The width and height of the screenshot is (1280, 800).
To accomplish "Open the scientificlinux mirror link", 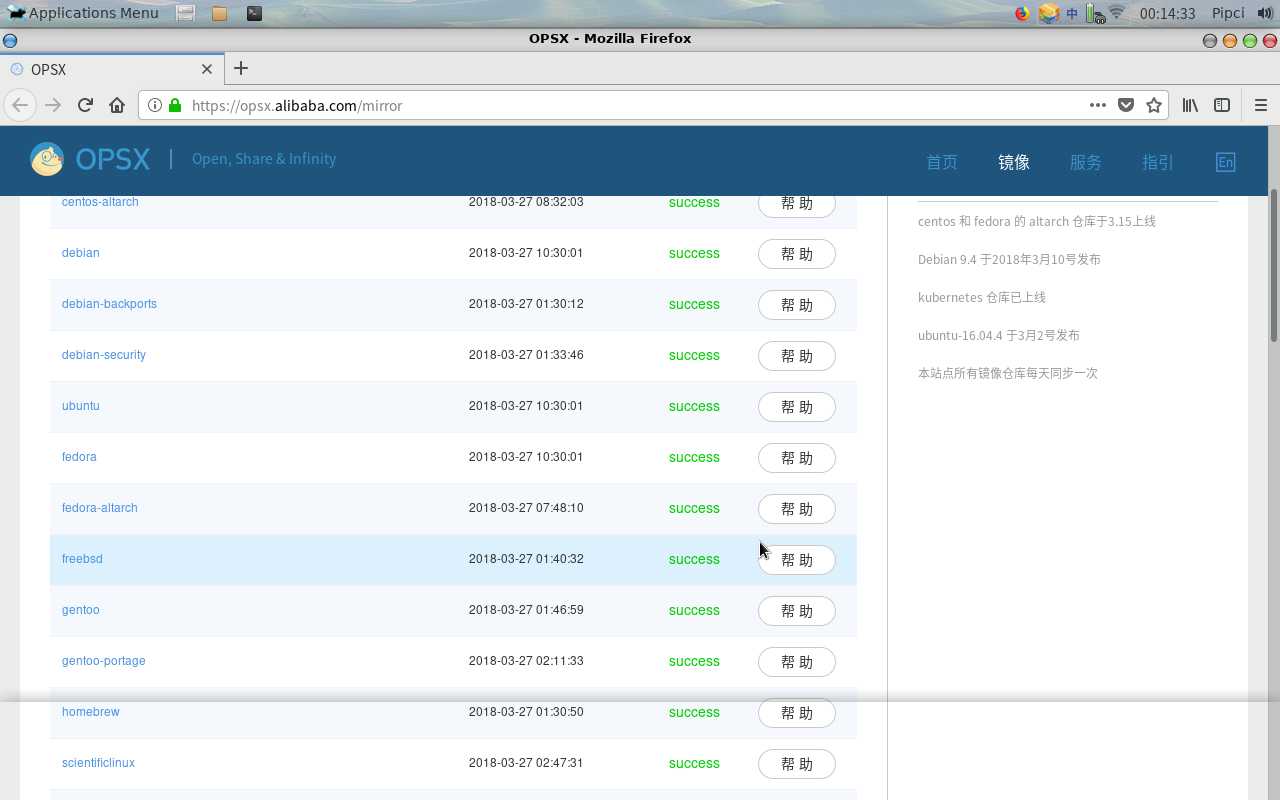I will (98, 763).
